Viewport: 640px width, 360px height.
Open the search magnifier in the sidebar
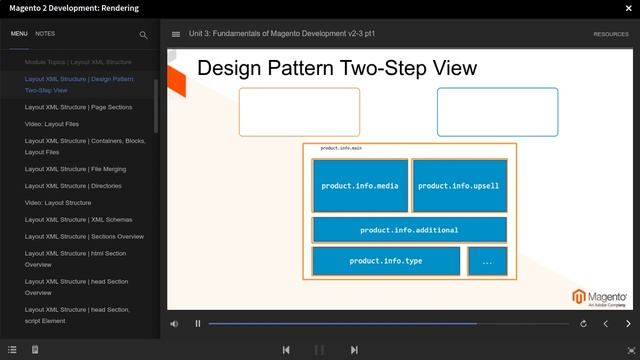[x=143, y=35]
